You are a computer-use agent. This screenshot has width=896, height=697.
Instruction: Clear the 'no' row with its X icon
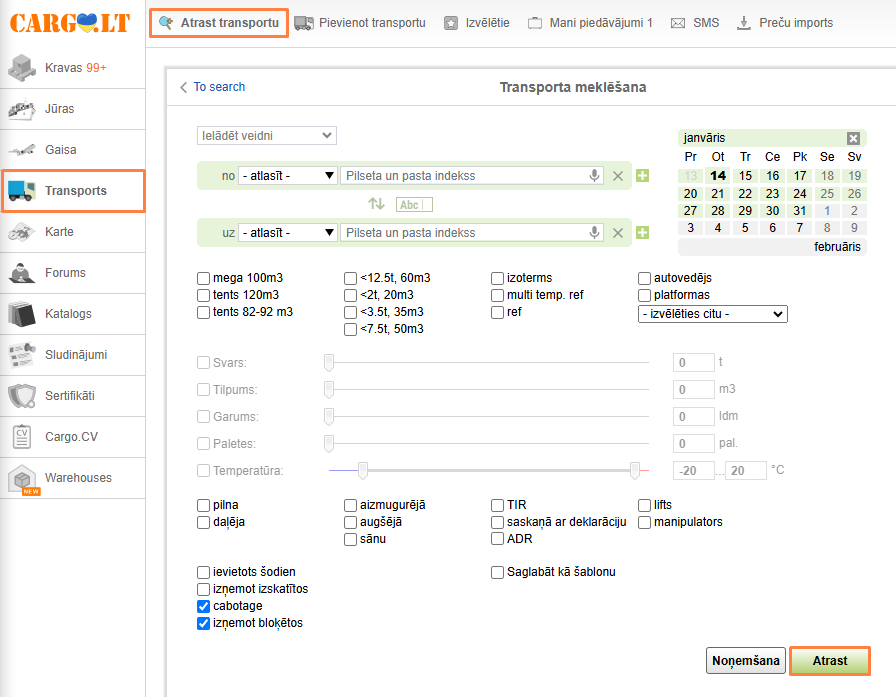point(617,176)
